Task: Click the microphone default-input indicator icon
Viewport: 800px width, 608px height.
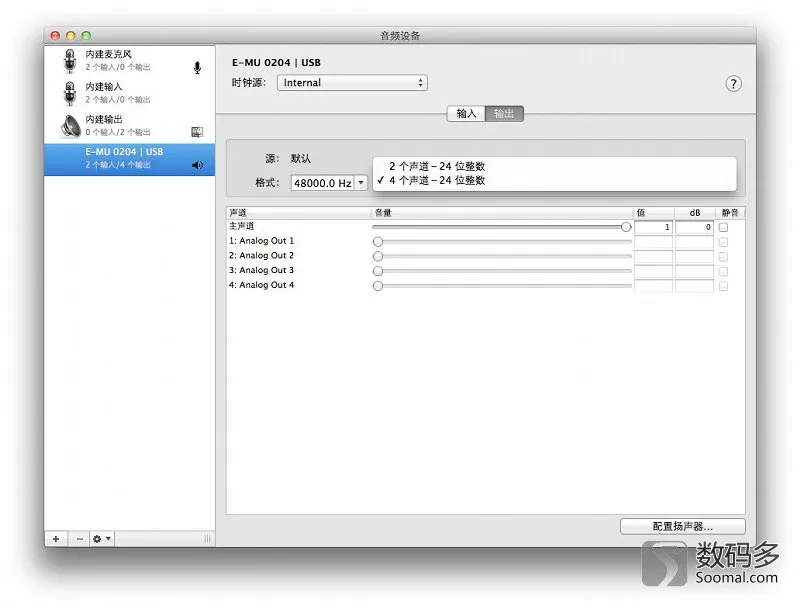Action: coord(197,67)
